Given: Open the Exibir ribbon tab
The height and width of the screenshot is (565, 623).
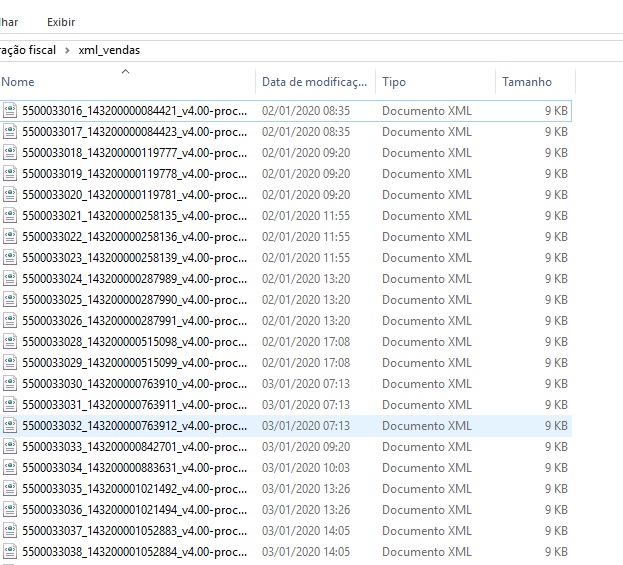Looking at the screenshot, I should (x=61, y=22).
